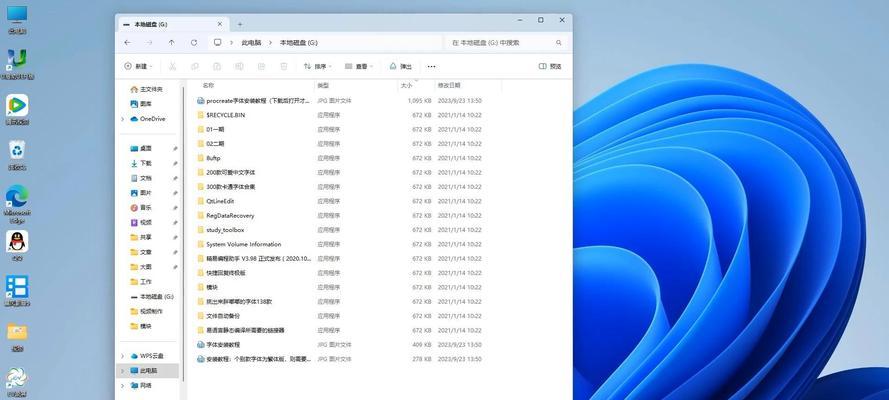Sort by 类型 column header
Viewport: 889px width, 400px height.
coord(323,86)
